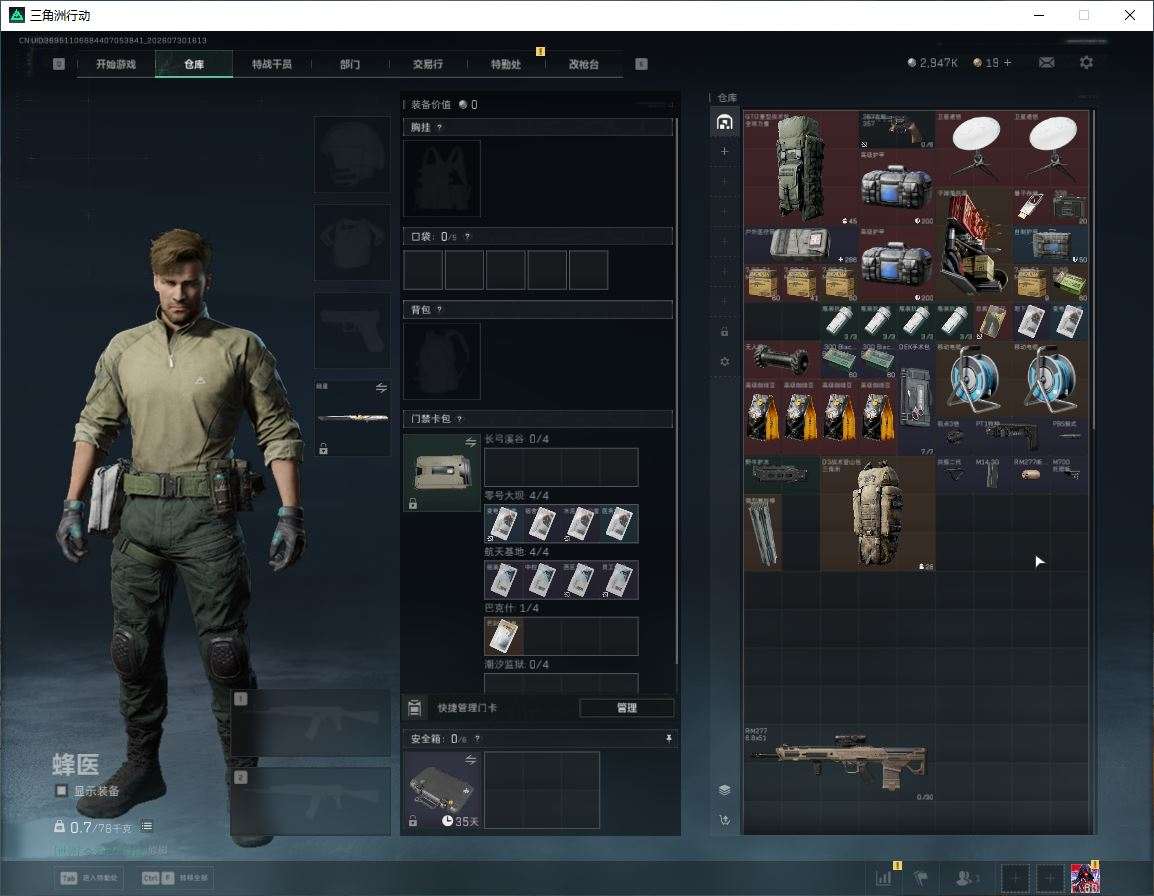Select the USB drive item

(1030, 207)
